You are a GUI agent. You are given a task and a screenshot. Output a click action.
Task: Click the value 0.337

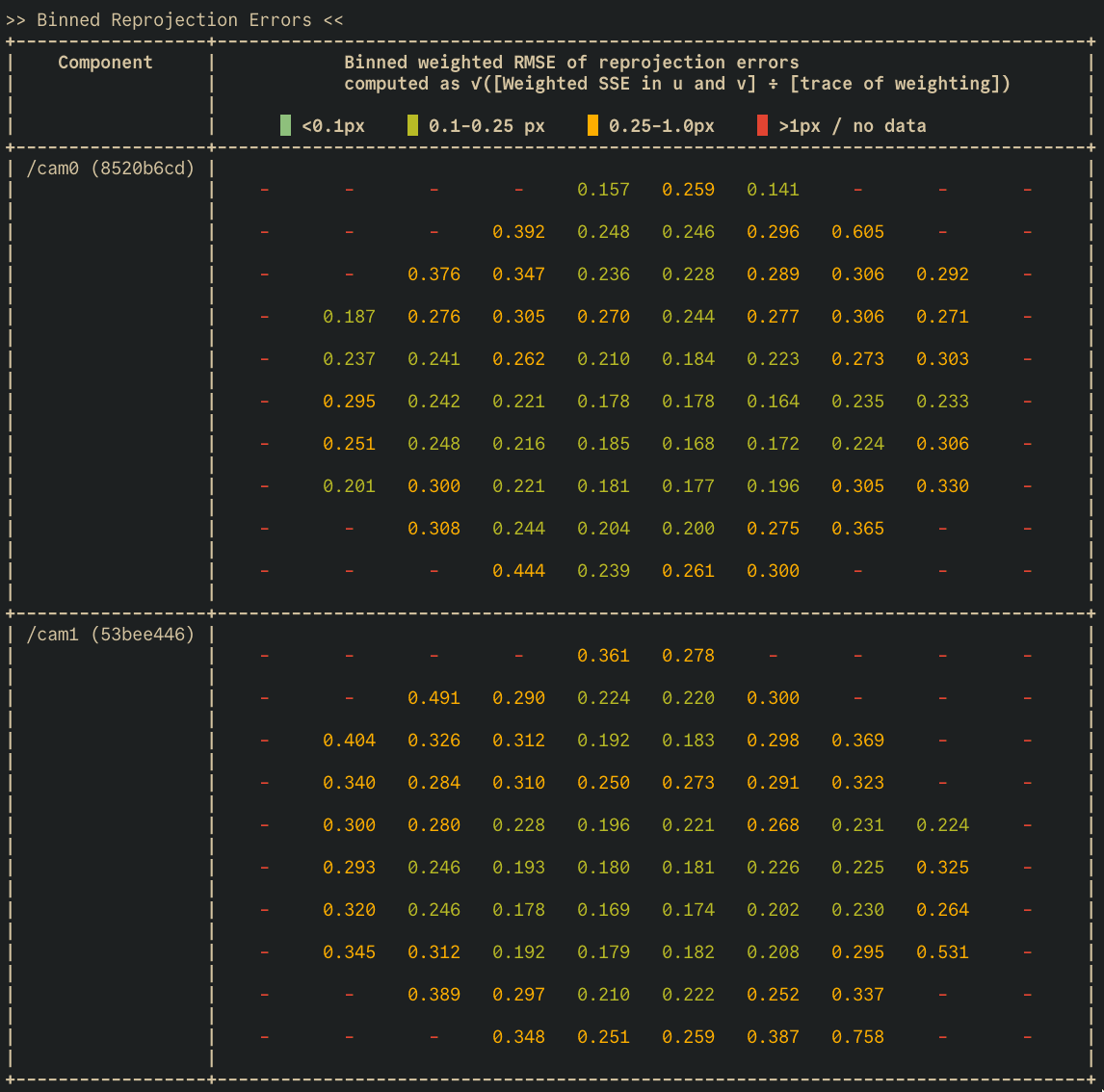[857, 995]
